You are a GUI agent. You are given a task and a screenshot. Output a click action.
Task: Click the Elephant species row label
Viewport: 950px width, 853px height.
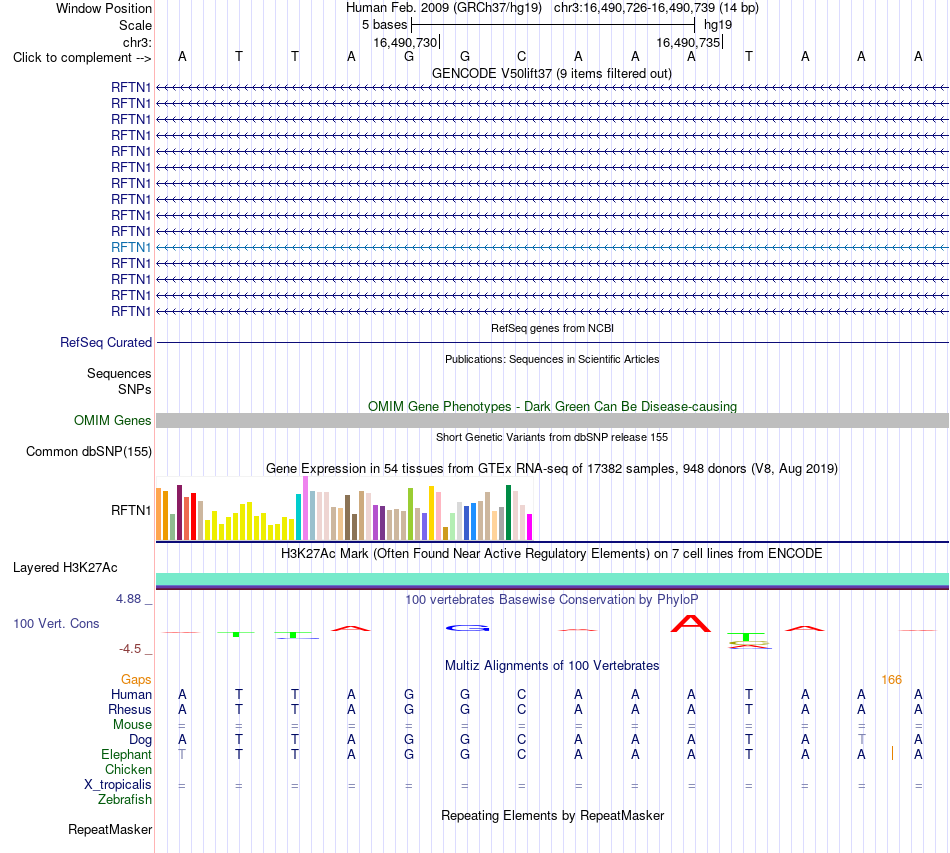click(x=126, y=754)
